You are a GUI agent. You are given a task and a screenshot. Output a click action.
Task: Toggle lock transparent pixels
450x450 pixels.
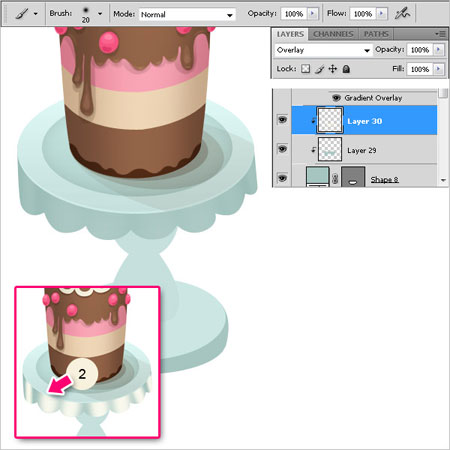(x=305, y=69)
